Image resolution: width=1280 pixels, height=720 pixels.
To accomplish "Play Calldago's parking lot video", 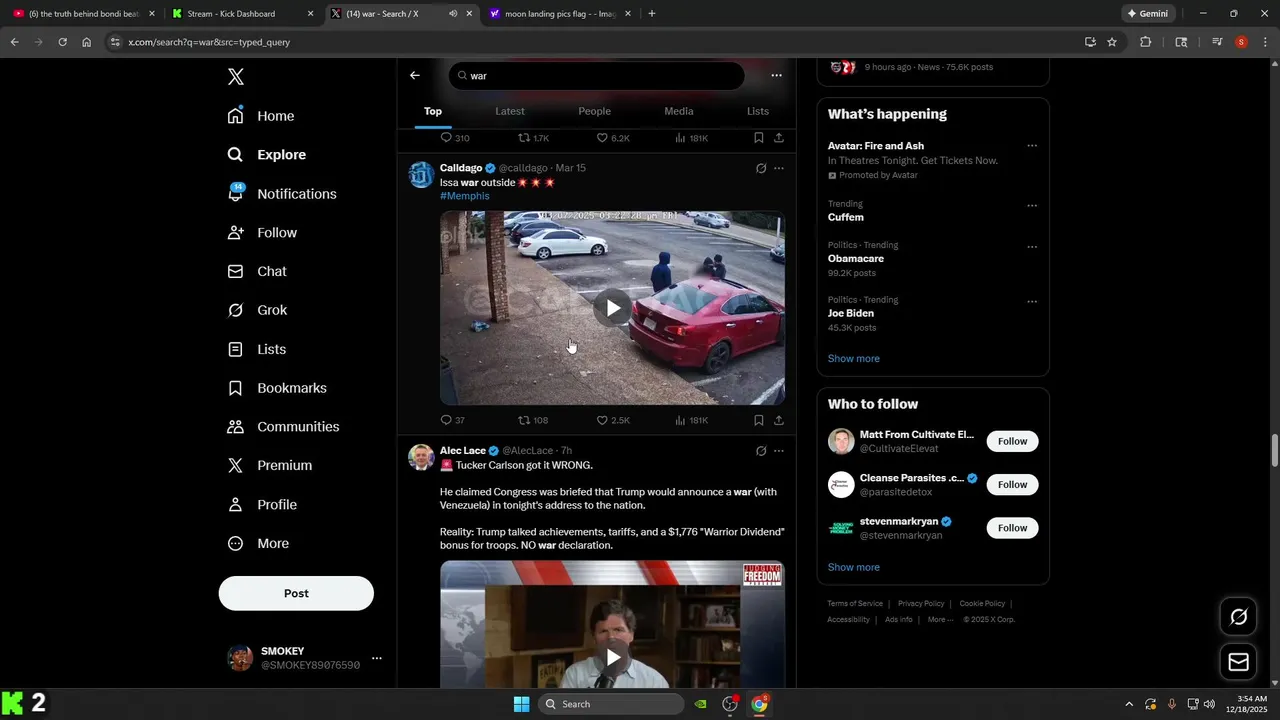I will point(612,308).
